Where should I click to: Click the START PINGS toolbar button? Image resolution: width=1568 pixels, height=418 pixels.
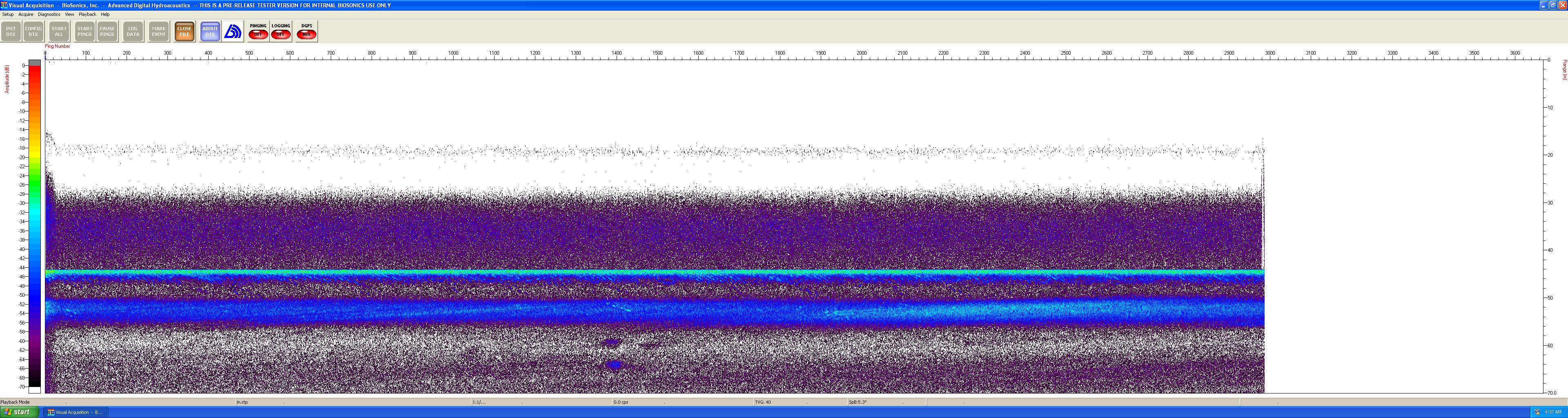(x=85, y=32)
